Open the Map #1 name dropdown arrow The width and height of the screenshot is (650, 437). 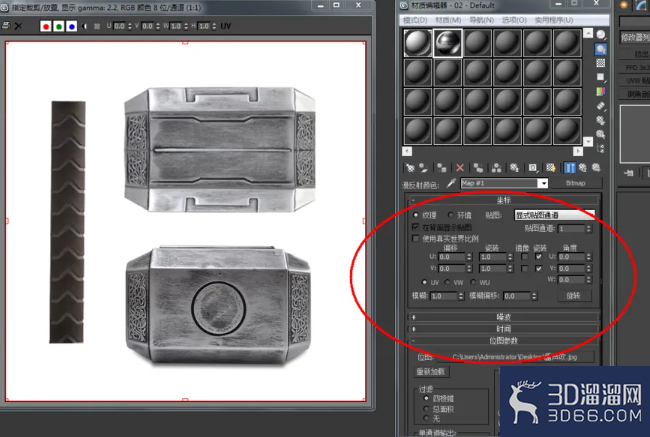click(x=543, y=183)
